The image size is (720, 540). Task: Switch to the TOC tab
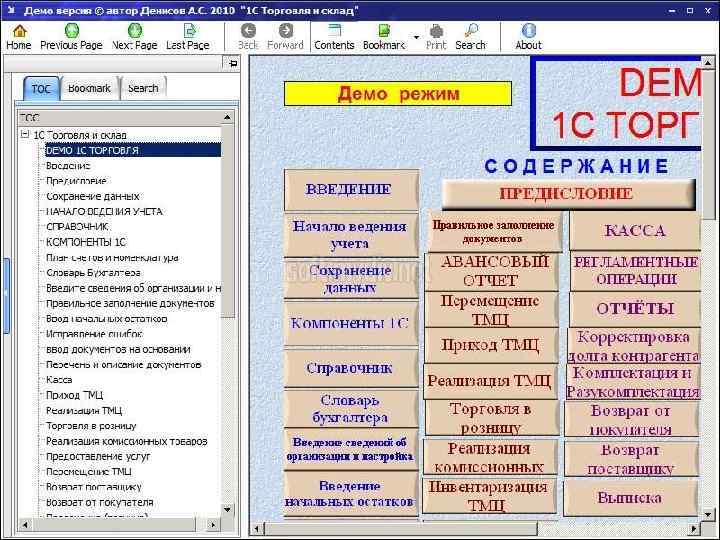click(x=41, y=88)
